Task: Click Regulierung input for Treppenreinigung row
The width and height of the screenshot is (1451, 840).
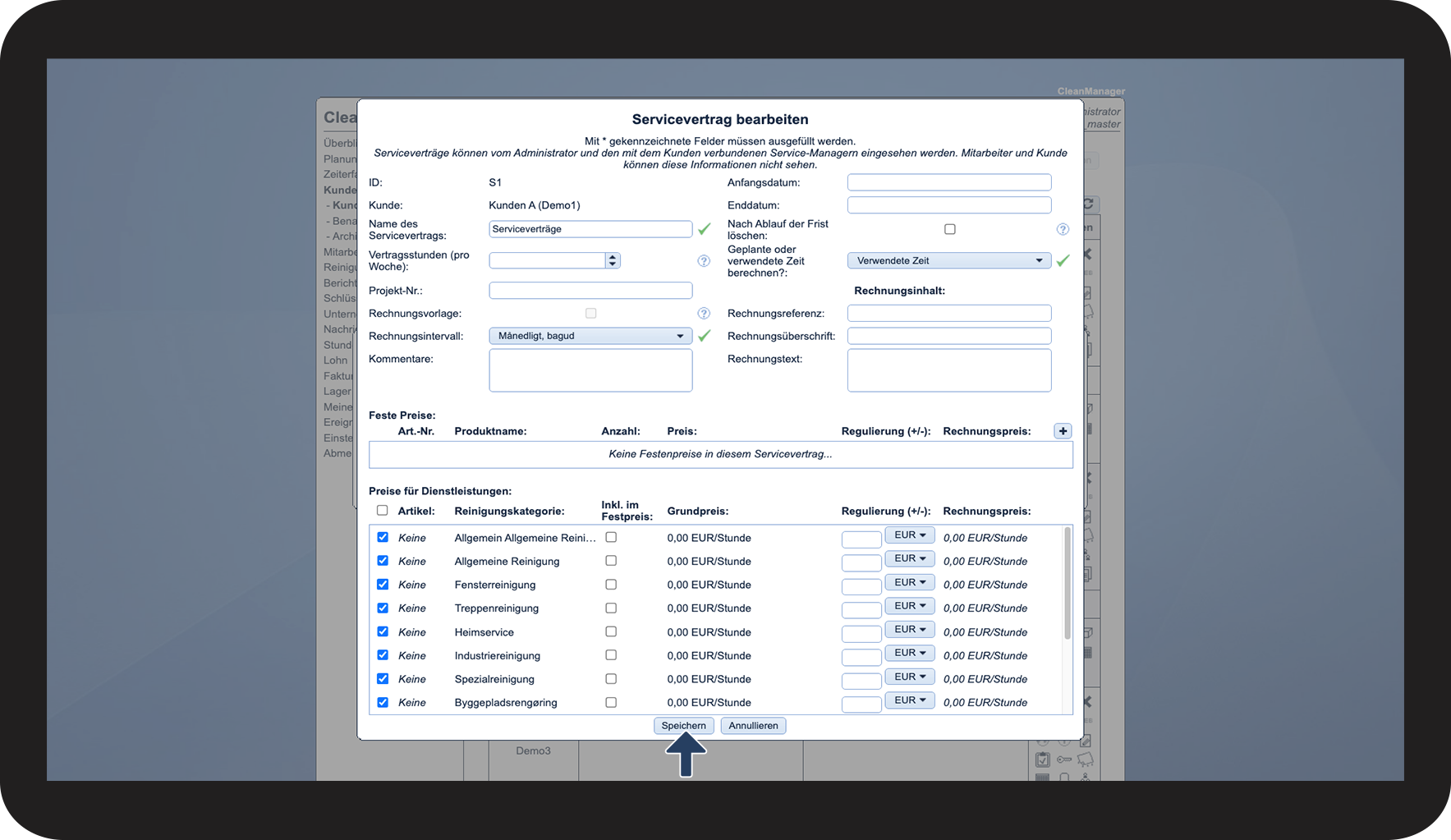Action: (861, 610)
